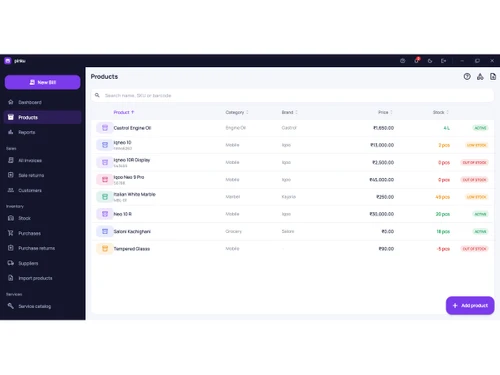500x375 pixels.
Task: Click the New Bill button
Action: click(x=42, y=82)
